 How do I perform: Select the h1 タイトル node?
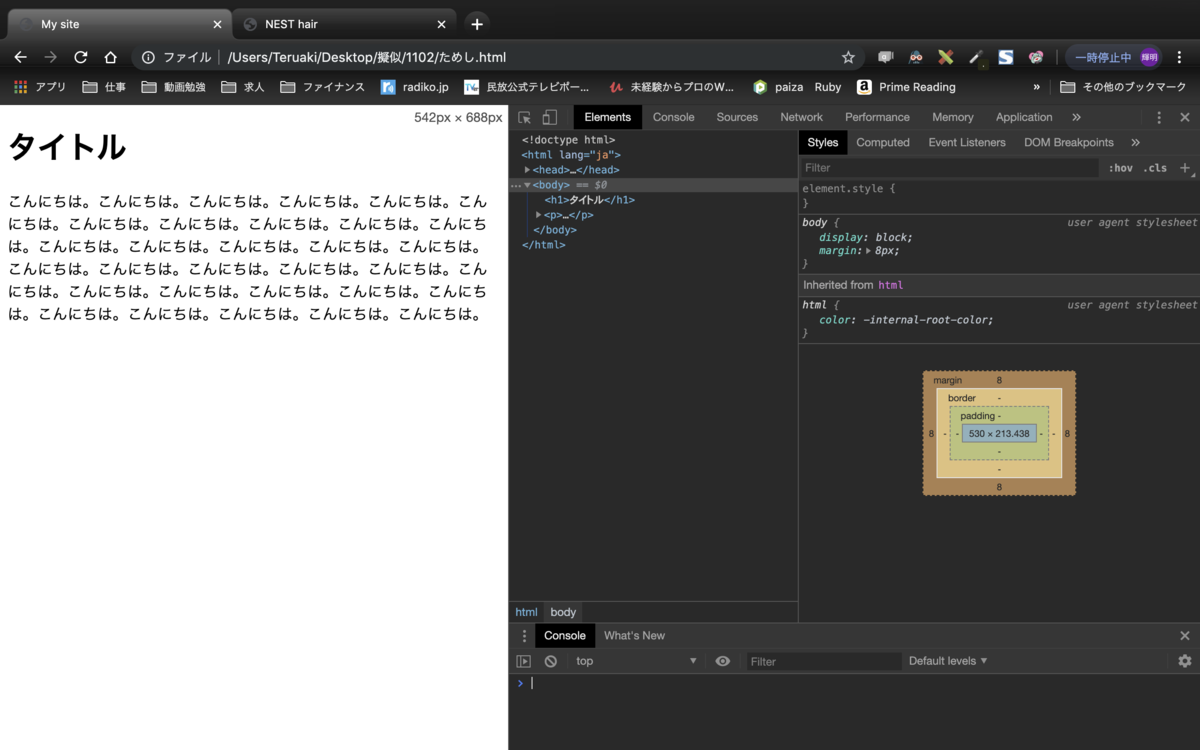pyautogui.click(x=589, y=200)
